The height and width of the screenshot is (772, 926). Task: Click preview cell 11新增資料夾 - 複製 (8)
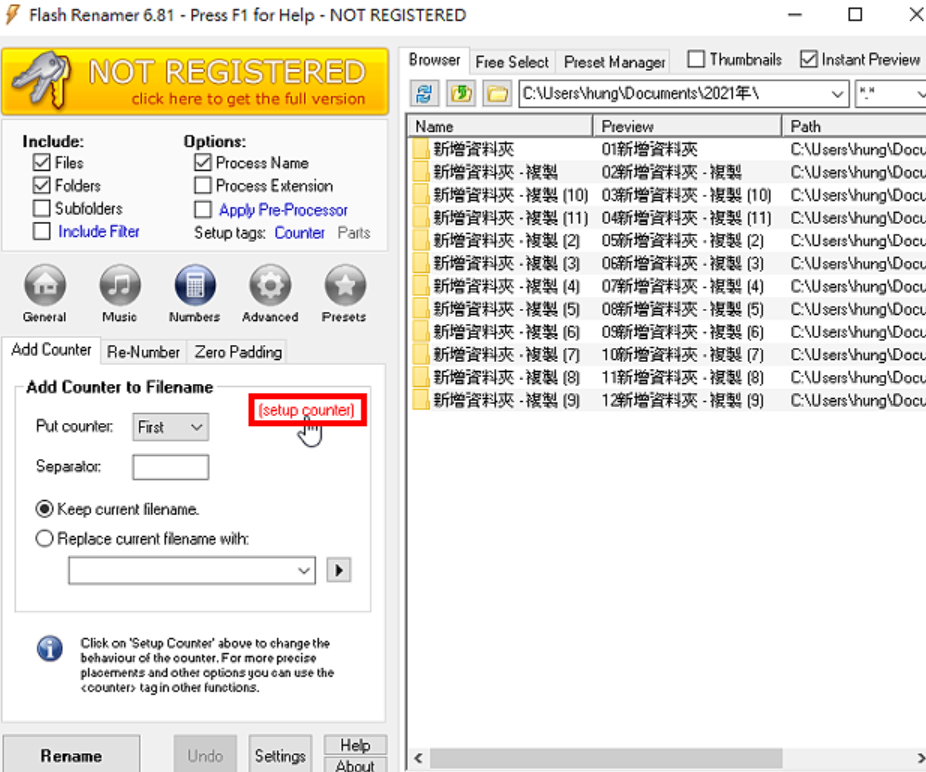tap(683, 377)
